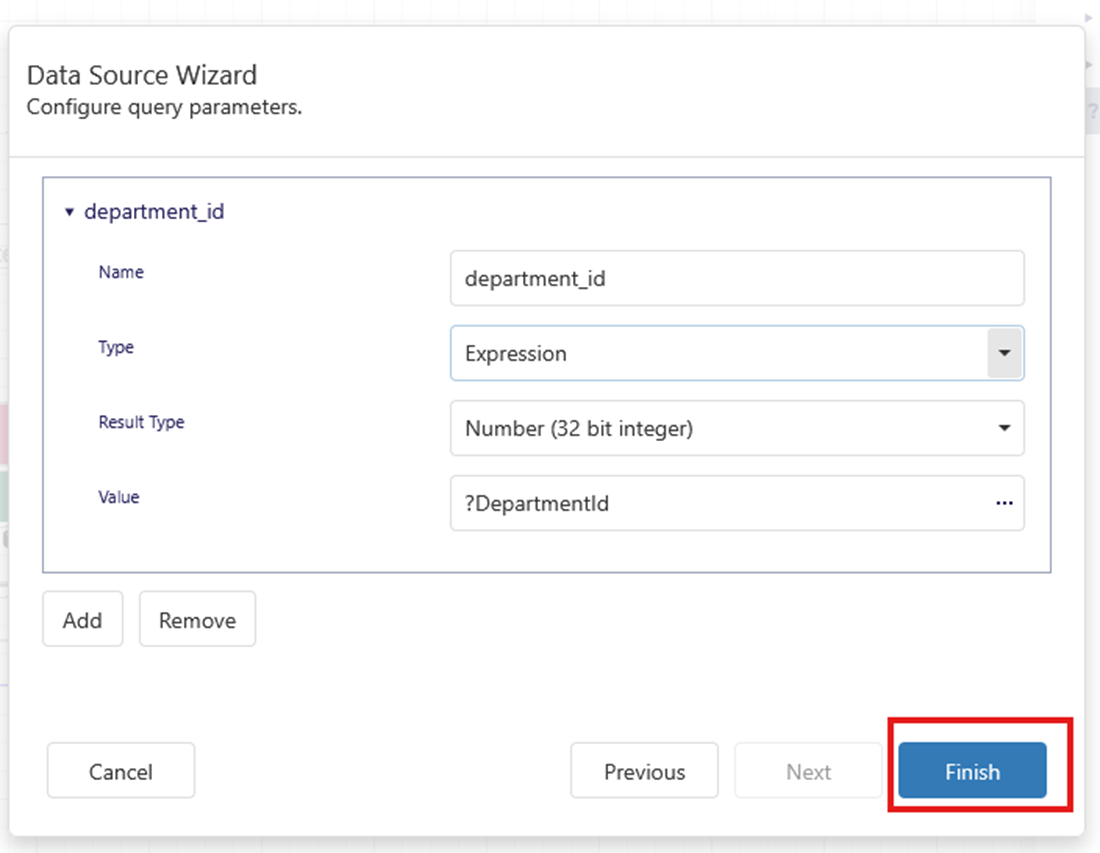The image size is (1100, 853).
Task: Click the Name field containing department_id
Action: 736,278
